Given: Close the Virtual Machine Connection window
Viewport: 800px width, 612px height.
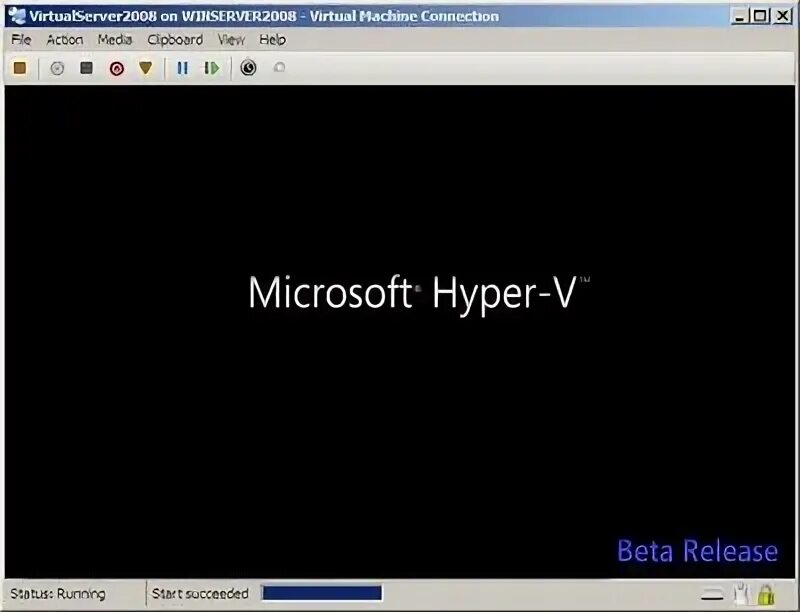Looking at the screenshot, I should pyautogui.click(x=782, y=16).
